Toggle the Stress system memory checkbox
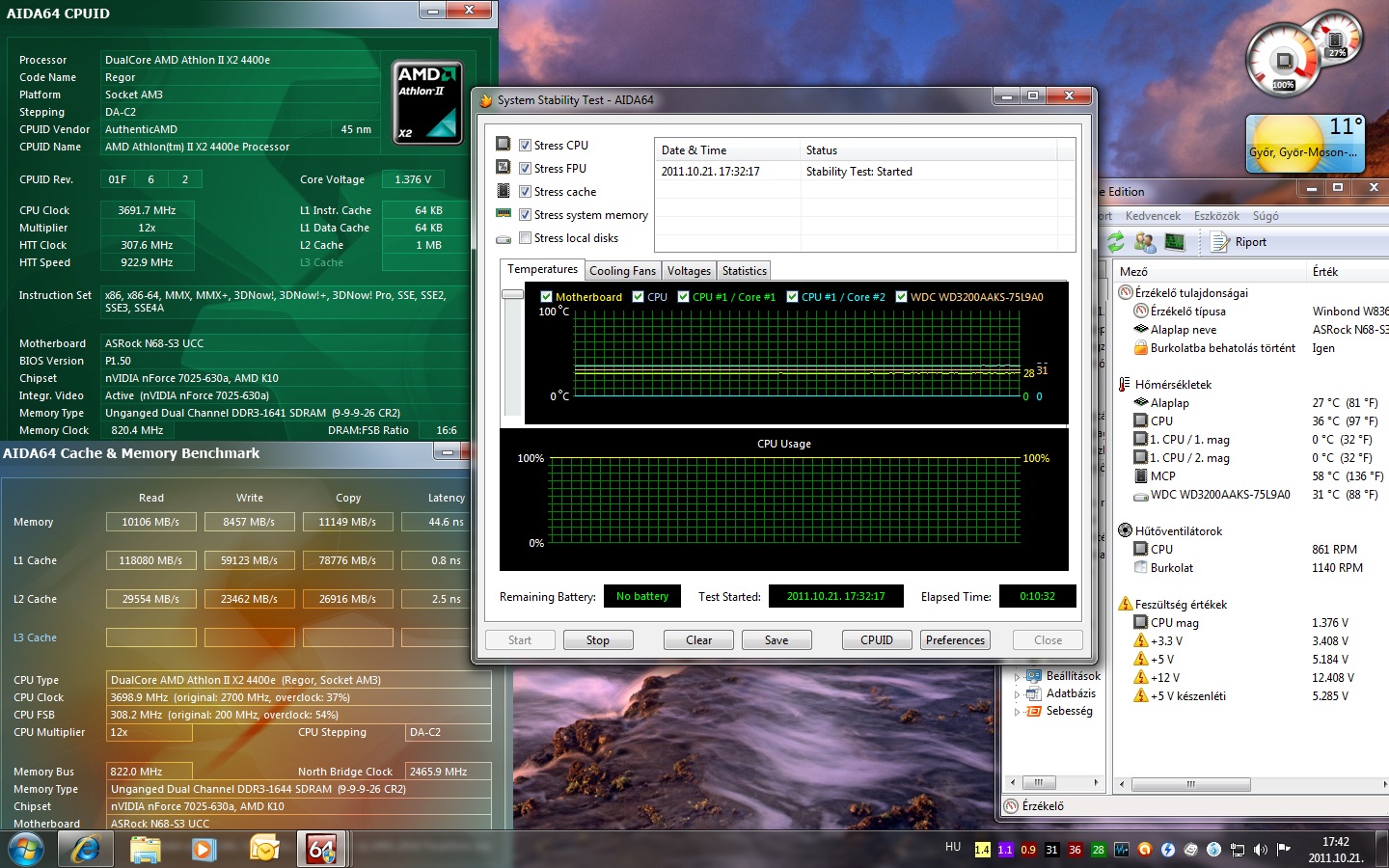 (x=525, y=215)
